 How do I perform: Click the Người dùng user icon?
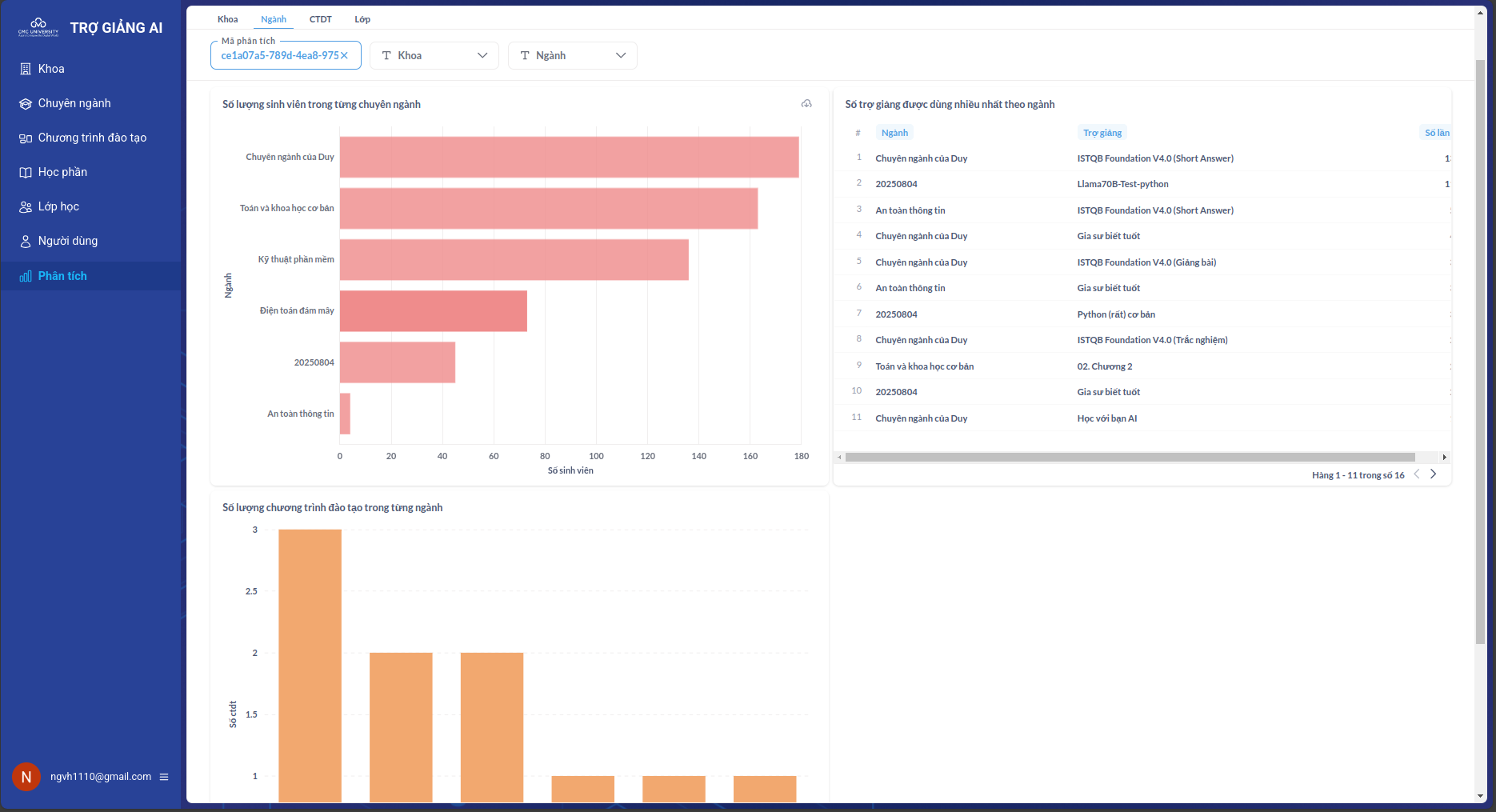pyautogui.click(x=26, y=241)
